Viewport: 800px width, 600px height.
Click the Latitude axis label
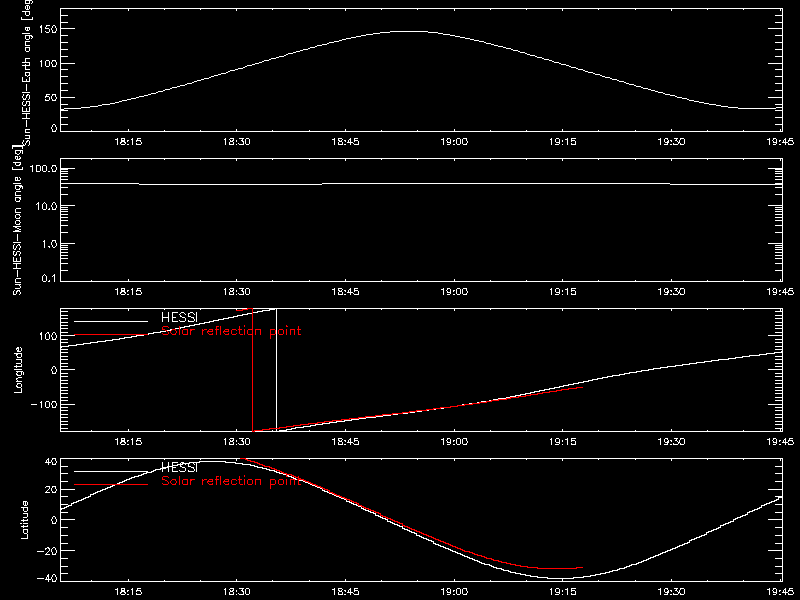point(24,520)
